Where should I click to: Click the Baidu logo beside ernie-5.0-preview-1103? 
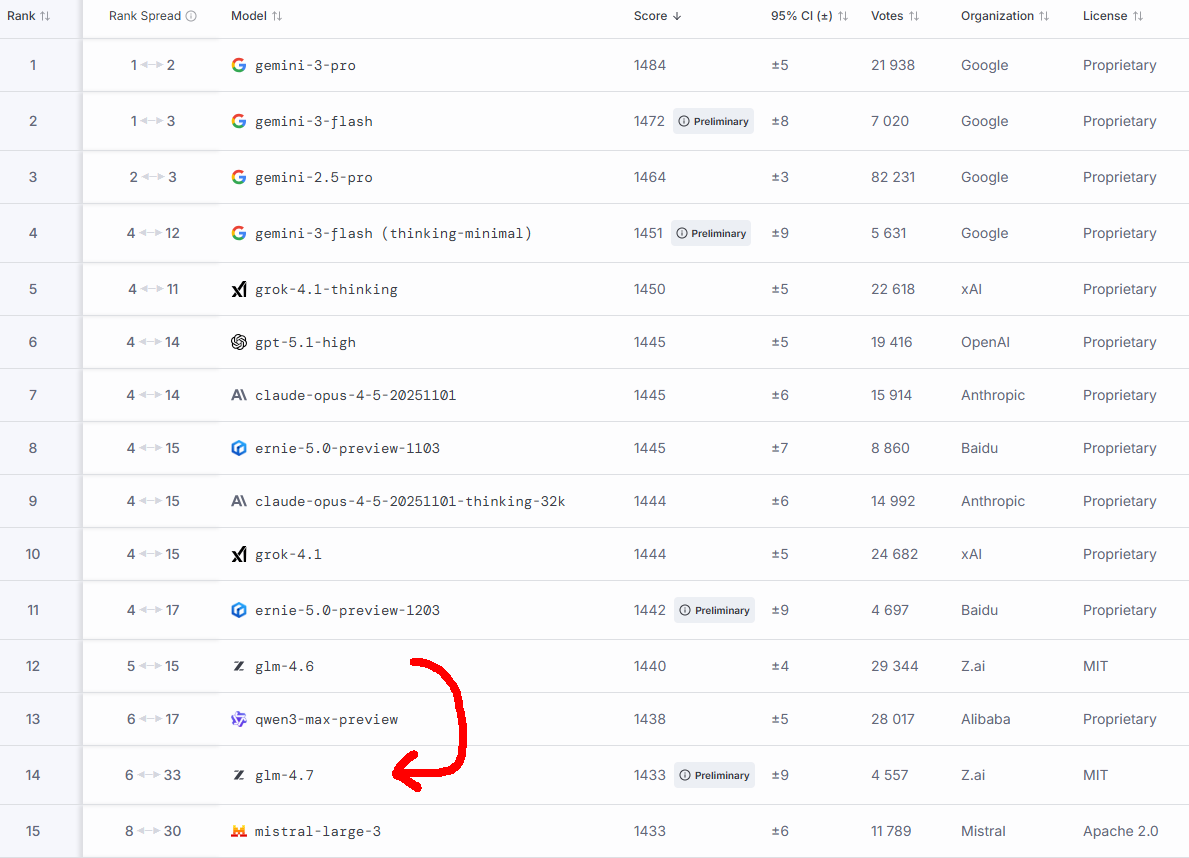239,448
